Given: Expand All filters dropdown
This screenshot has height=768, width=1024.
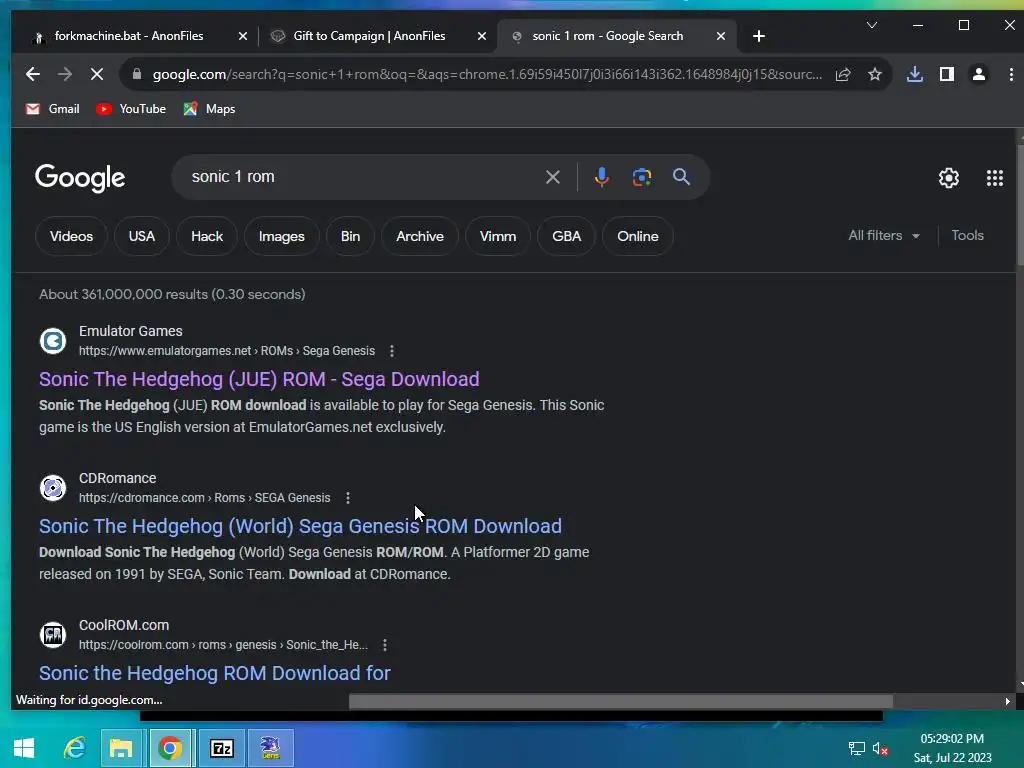Looking at the screenshot, I should point(884,236).
